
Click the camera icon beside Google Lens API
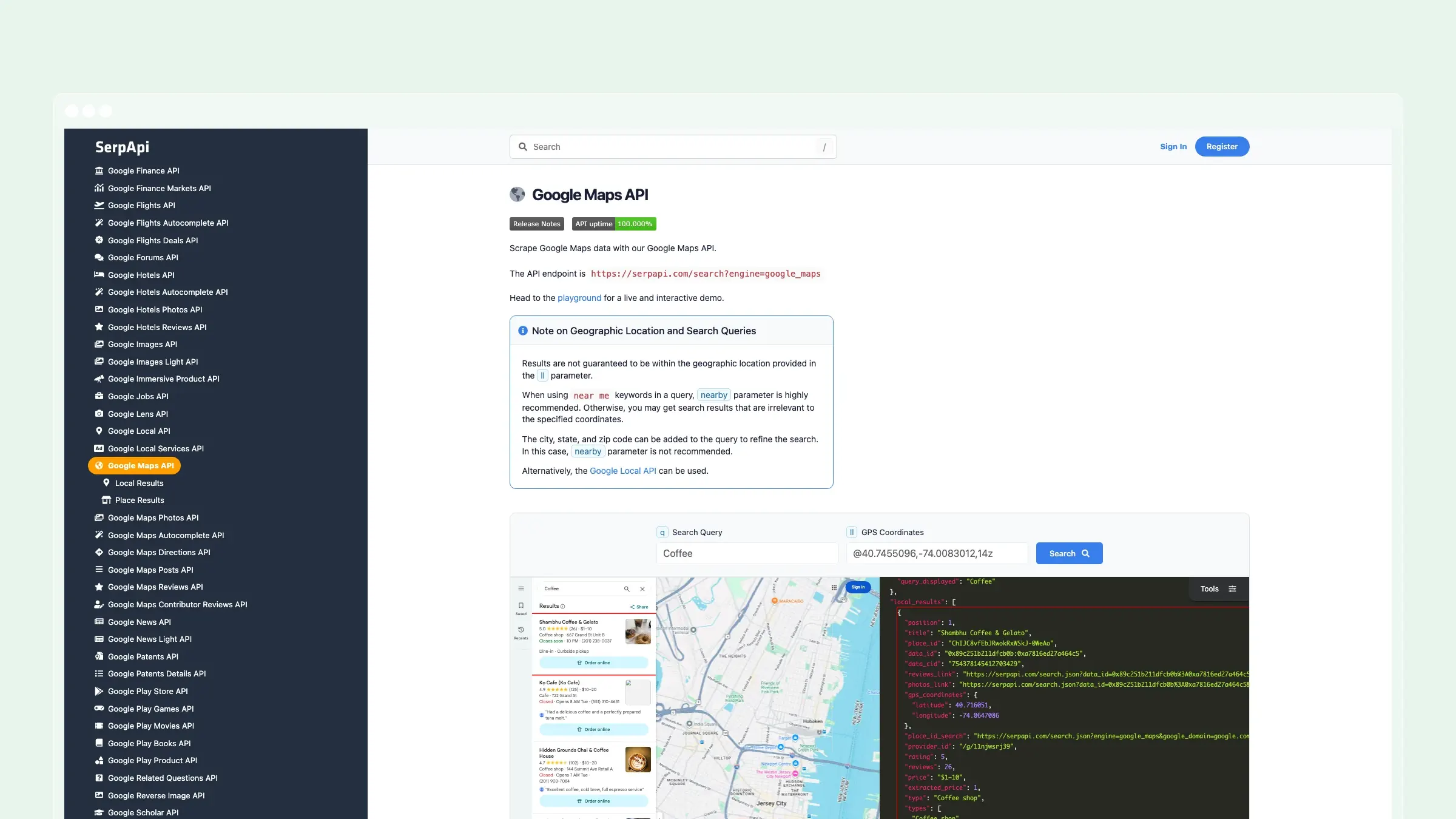(x=99, y=414)
